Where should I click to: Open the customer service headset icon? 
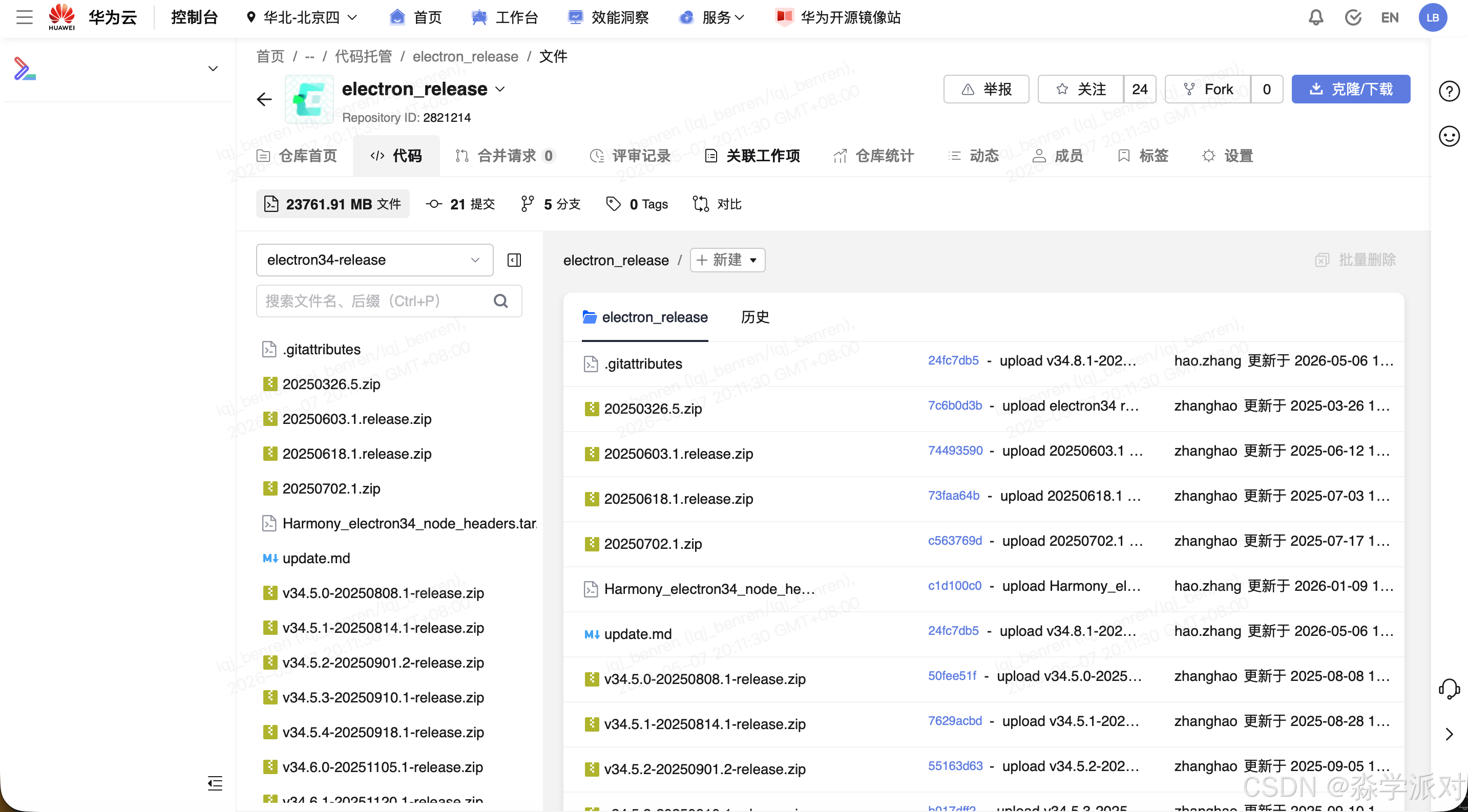1449,689
